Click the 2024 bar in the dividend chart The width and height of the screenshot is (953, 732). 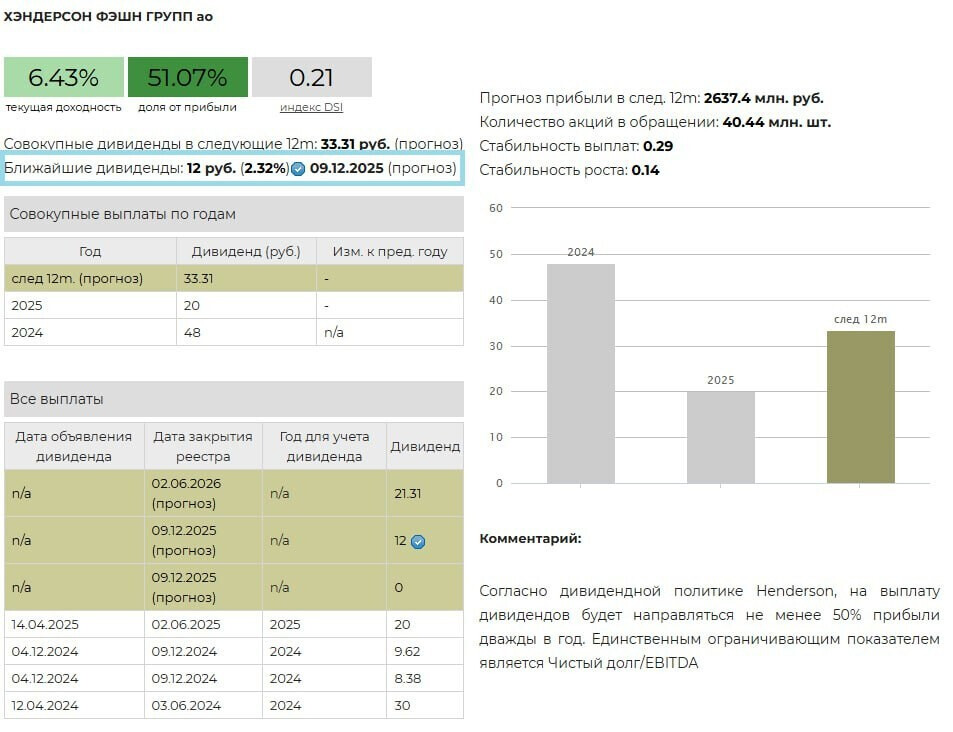coord(580,373)
